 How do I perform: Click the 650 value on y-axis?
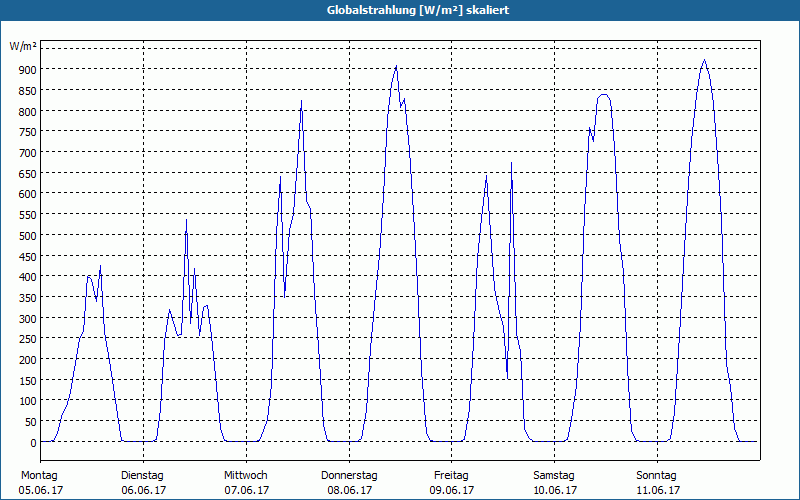coord(28,173)
